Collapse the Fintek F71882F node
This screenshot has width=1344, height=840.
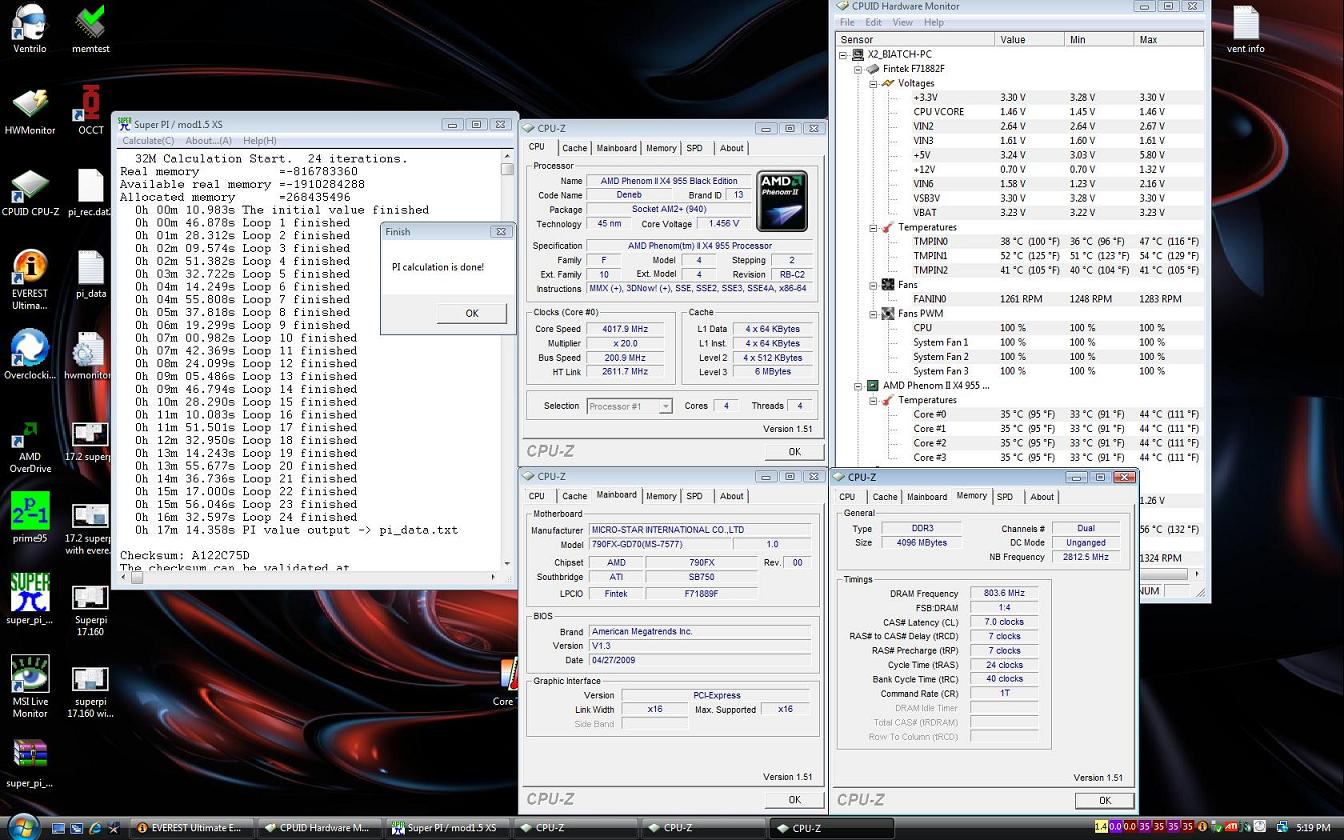click(x=858, y=70)
